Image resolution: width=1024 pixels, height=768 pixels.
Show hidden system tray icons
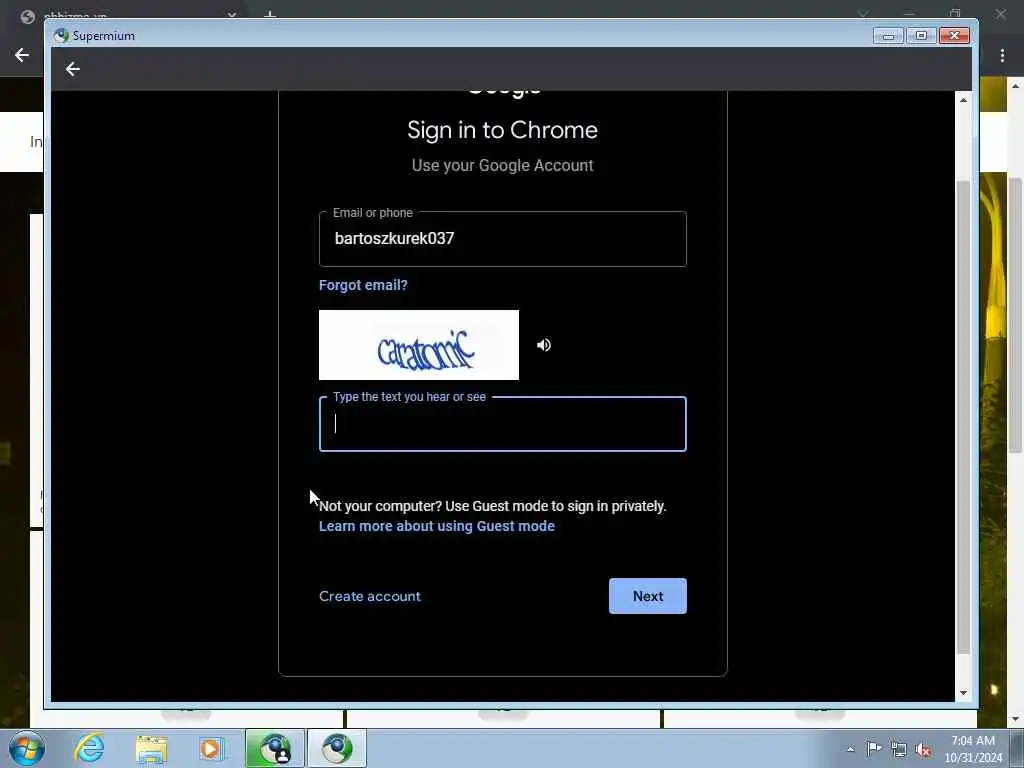[x=850, y=750]
